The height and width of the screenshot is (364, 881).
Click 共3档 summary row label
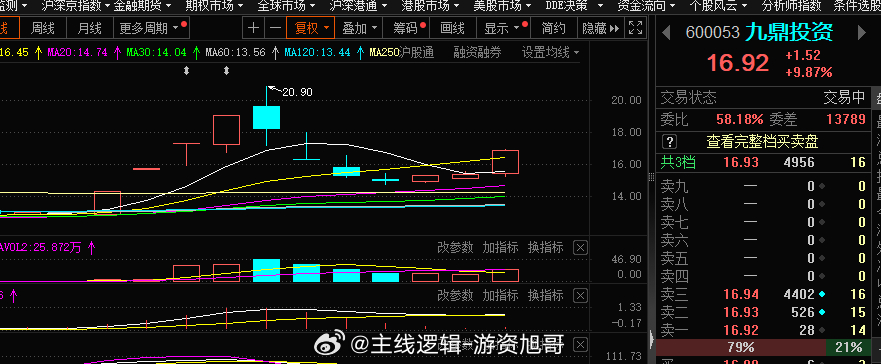tap(678, 163)
